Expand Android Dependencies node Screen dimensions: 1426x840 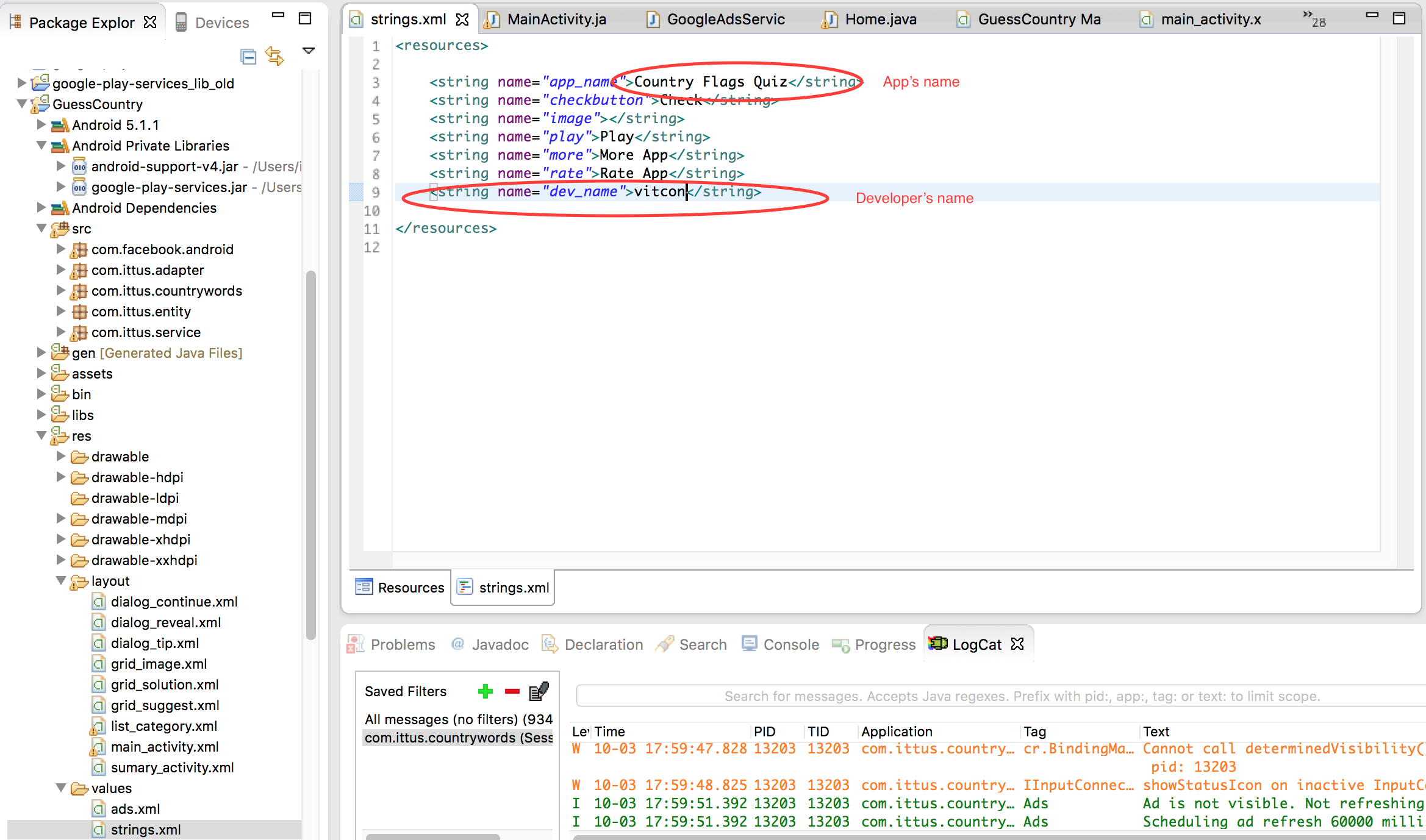pos(41,207)
